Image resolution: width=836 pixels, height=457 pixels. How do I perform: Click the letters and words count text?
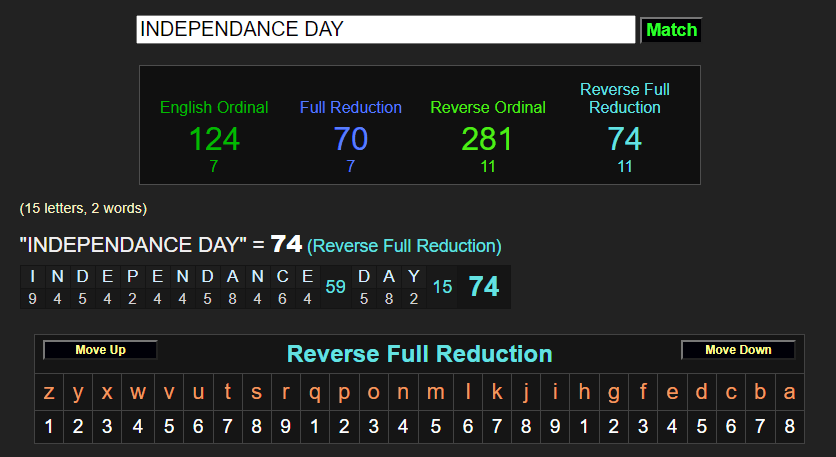(83, 208)
